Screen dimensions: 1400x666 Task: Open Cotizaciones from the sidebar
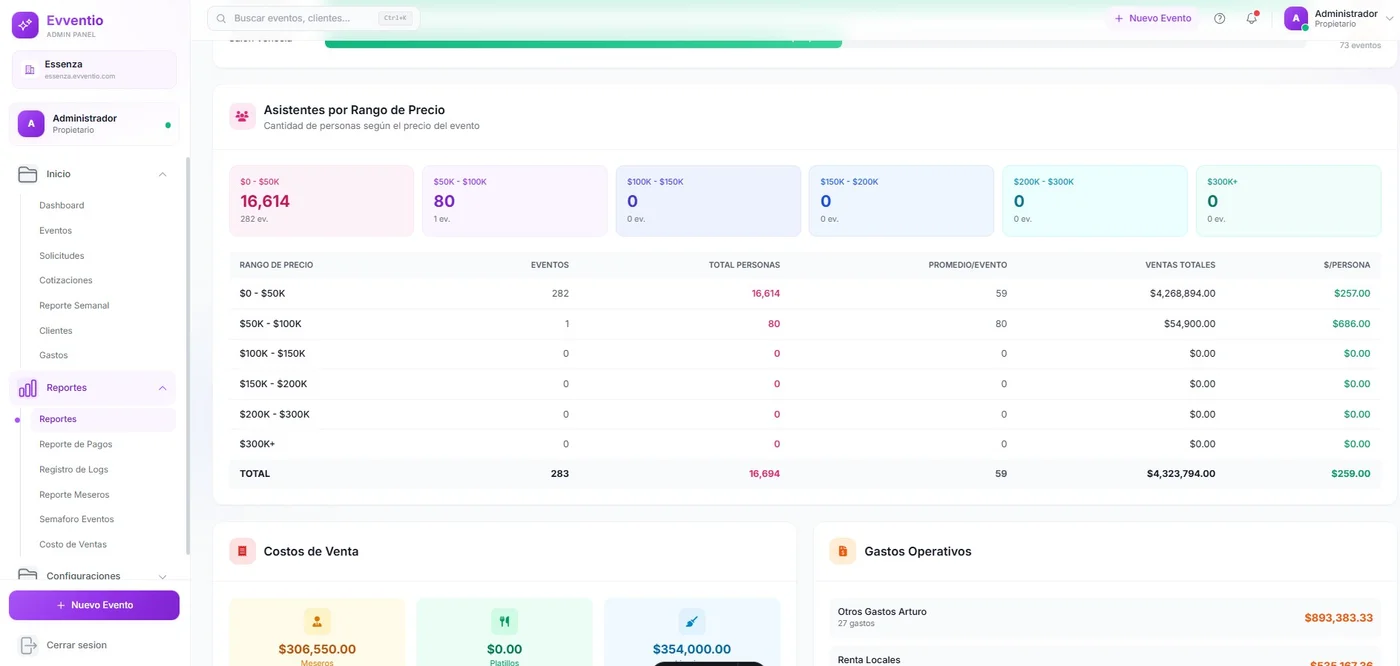[66, 280]
